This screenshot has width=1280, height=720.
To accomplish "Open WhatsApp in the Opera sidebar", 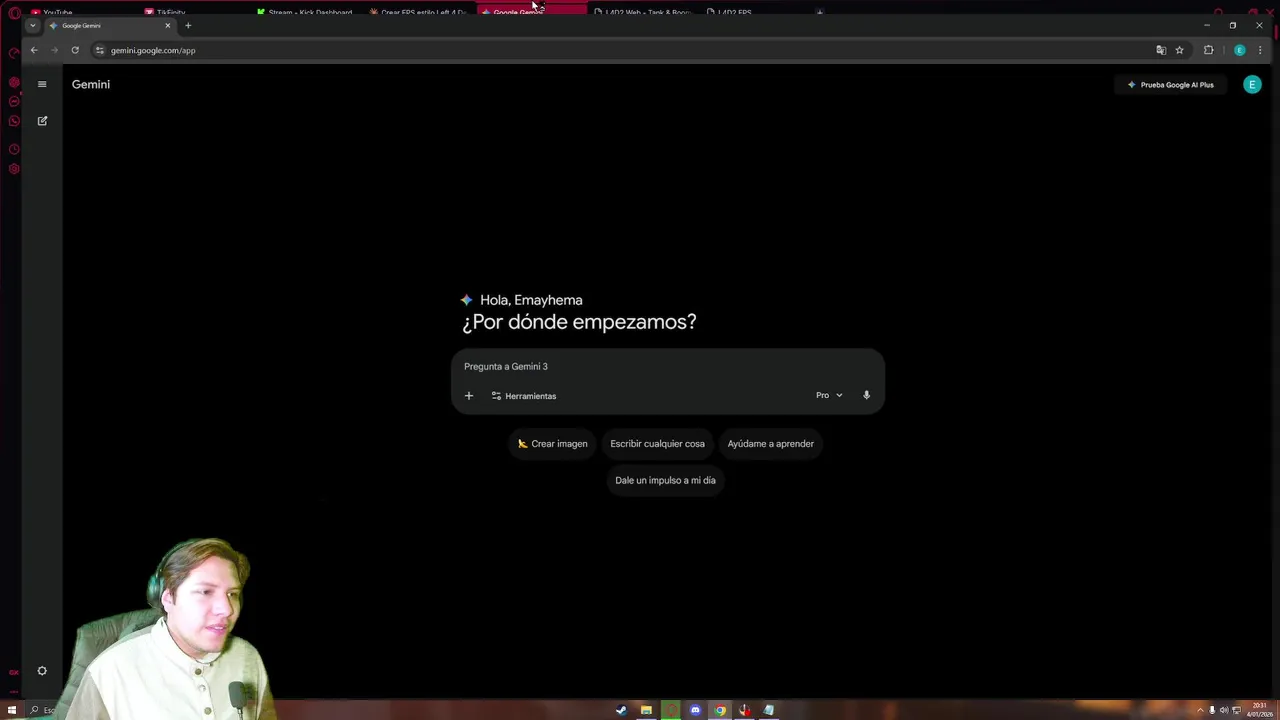I will (x=14, y=121).
